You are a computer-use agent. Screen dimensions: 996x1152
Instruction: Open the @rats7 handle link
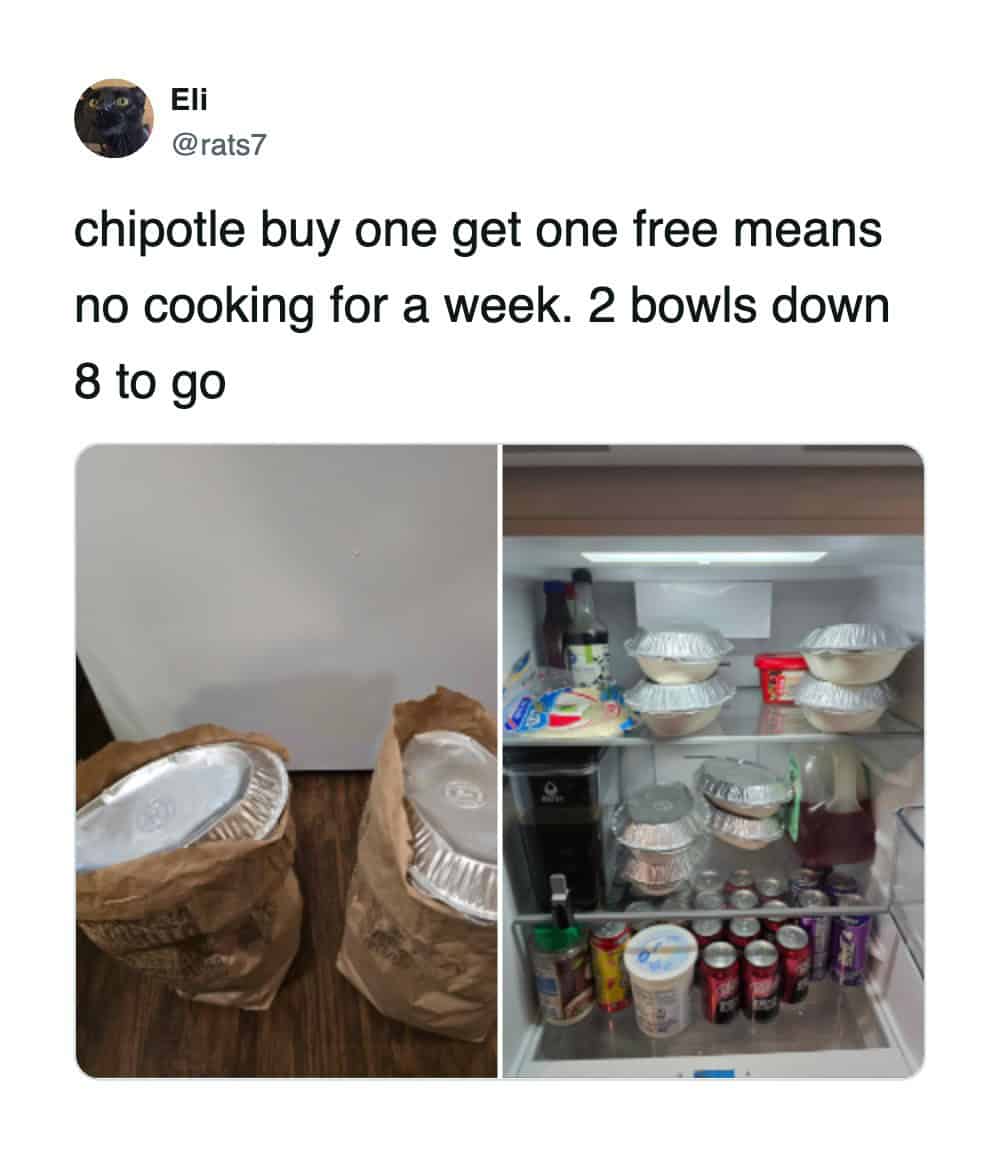(219, 145)
